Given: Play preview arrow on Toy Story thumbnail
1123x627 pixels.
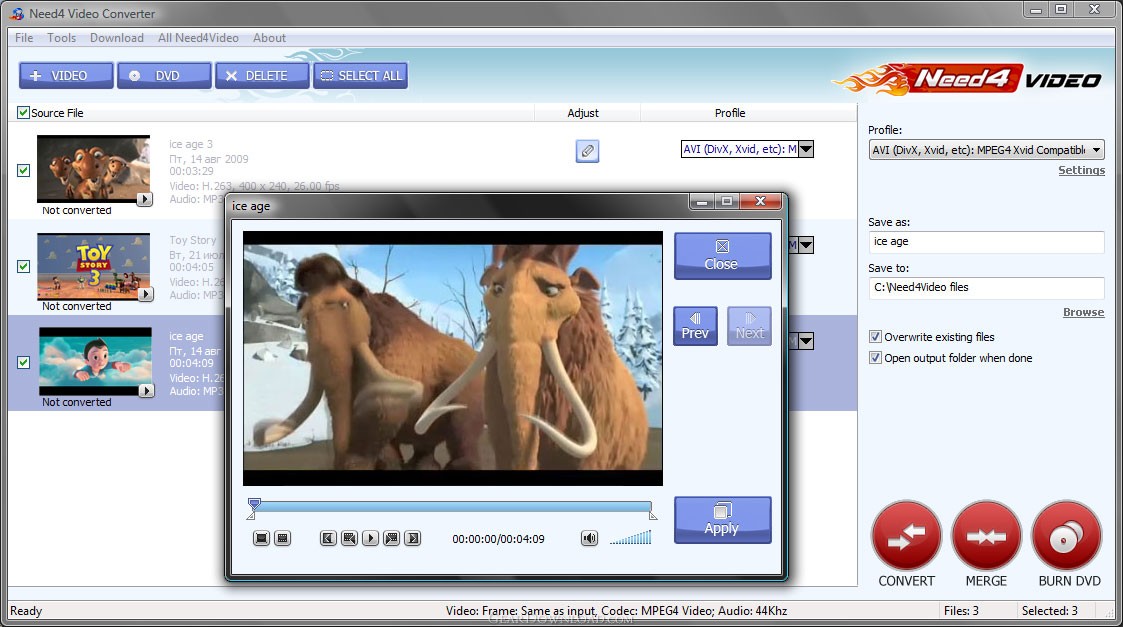Looking at the screenshot, I should [145, 294].
